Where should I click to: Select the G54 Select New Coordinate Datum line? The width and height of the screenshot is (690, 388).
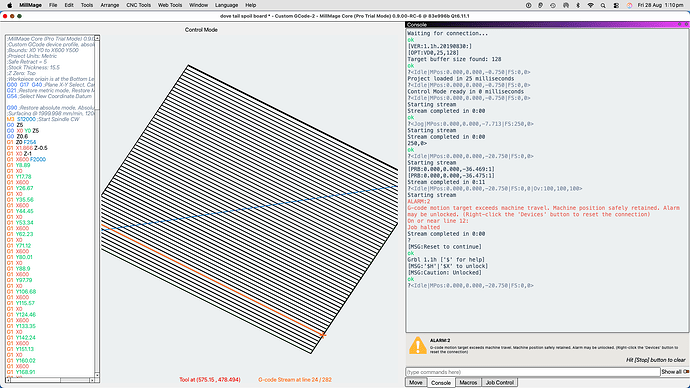(x=50, y=96)
